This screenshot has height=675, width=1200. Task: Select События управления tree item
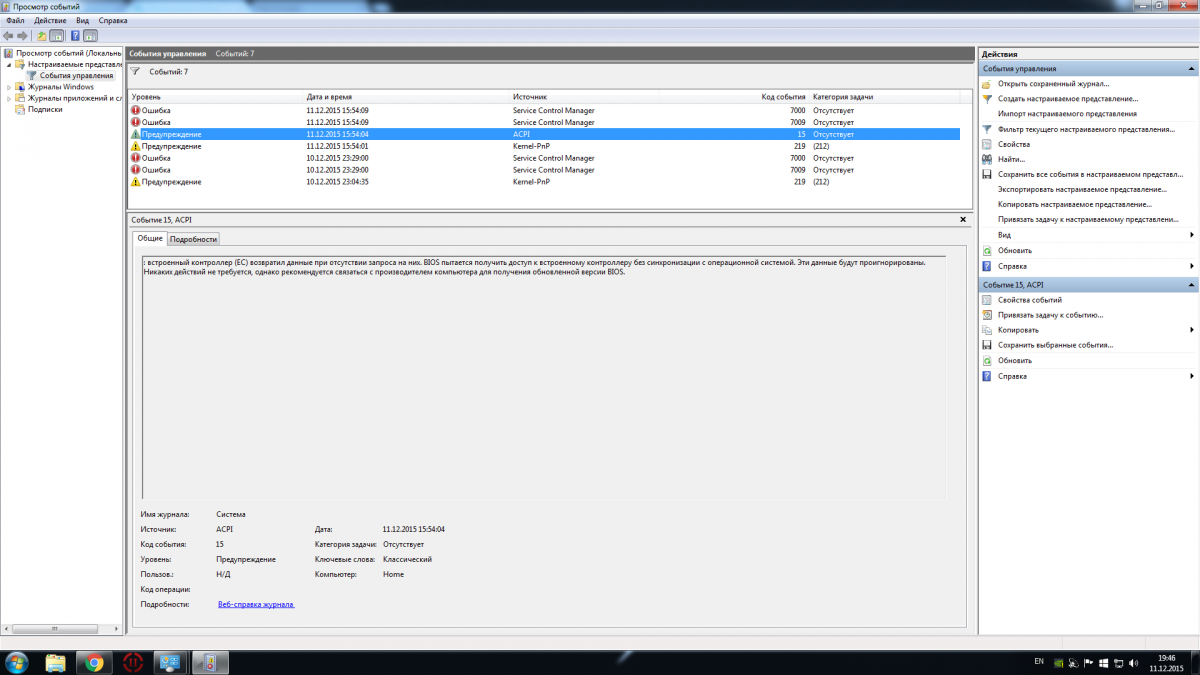point(76,75)
